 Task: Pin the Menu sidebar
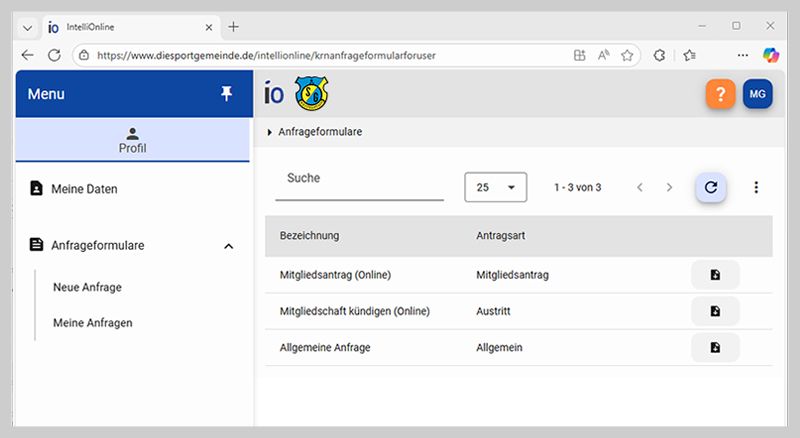pyautogui.click(x=226, y=93)
